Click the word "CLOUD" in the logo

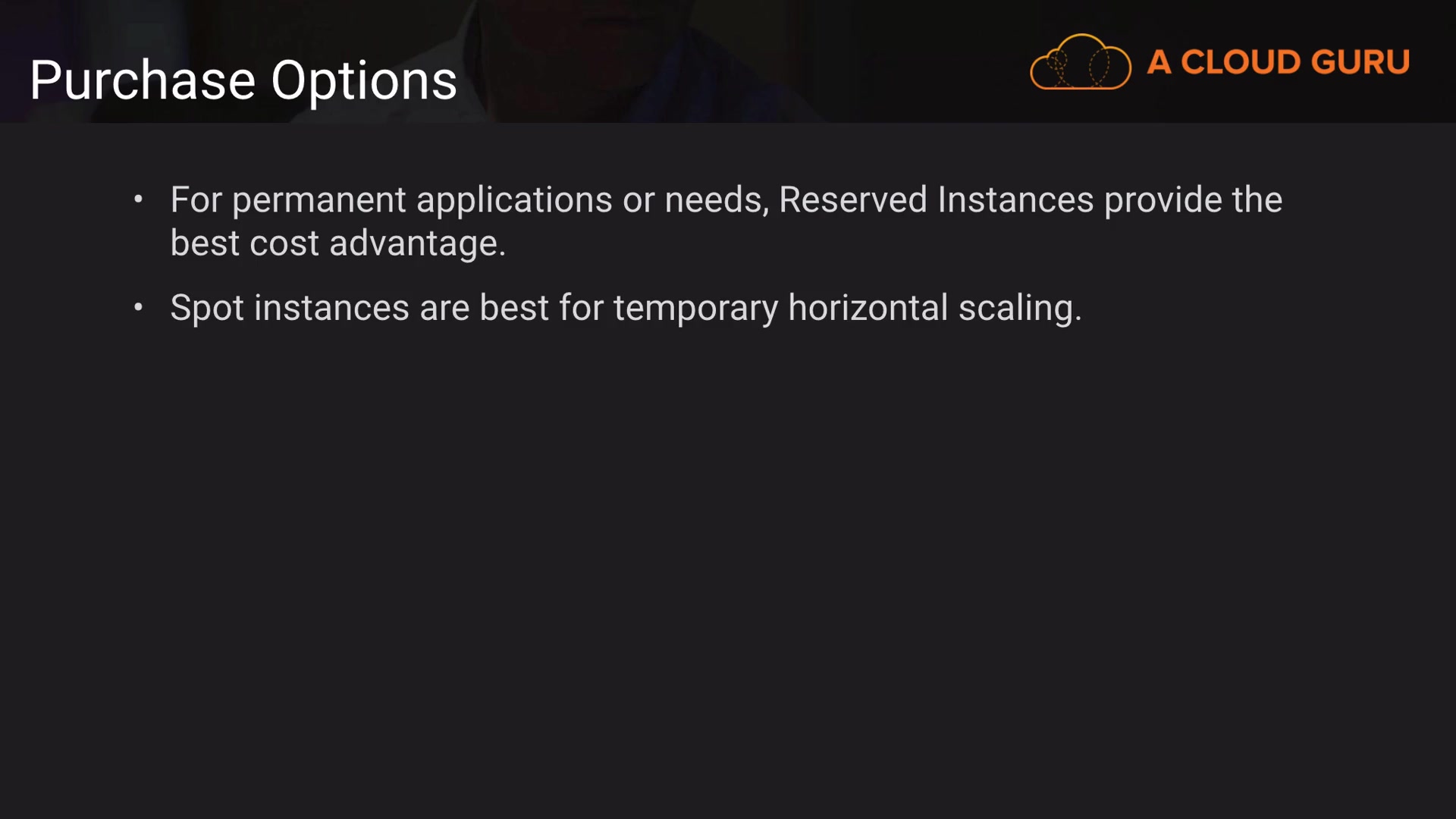point(1241,62)
